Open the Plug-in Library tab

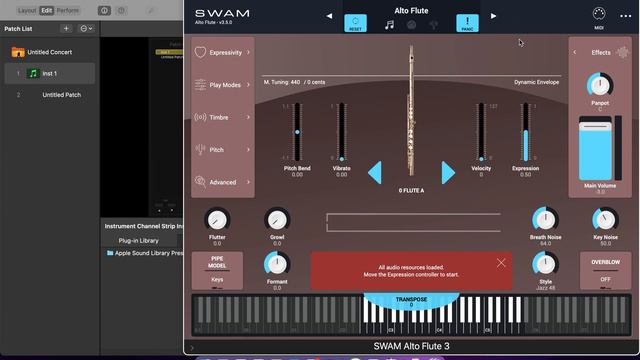pyautogui.click(x=138, y=240)
